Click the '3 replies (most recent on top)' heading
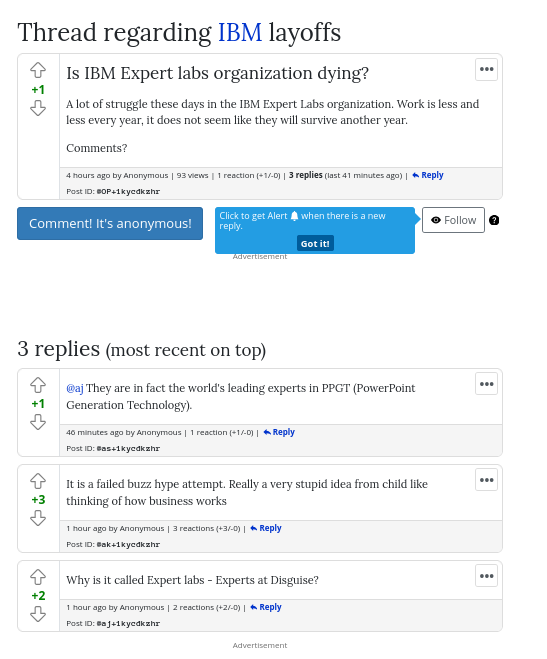Viewport: 547px width, 659px height. [x=142, y=349]
